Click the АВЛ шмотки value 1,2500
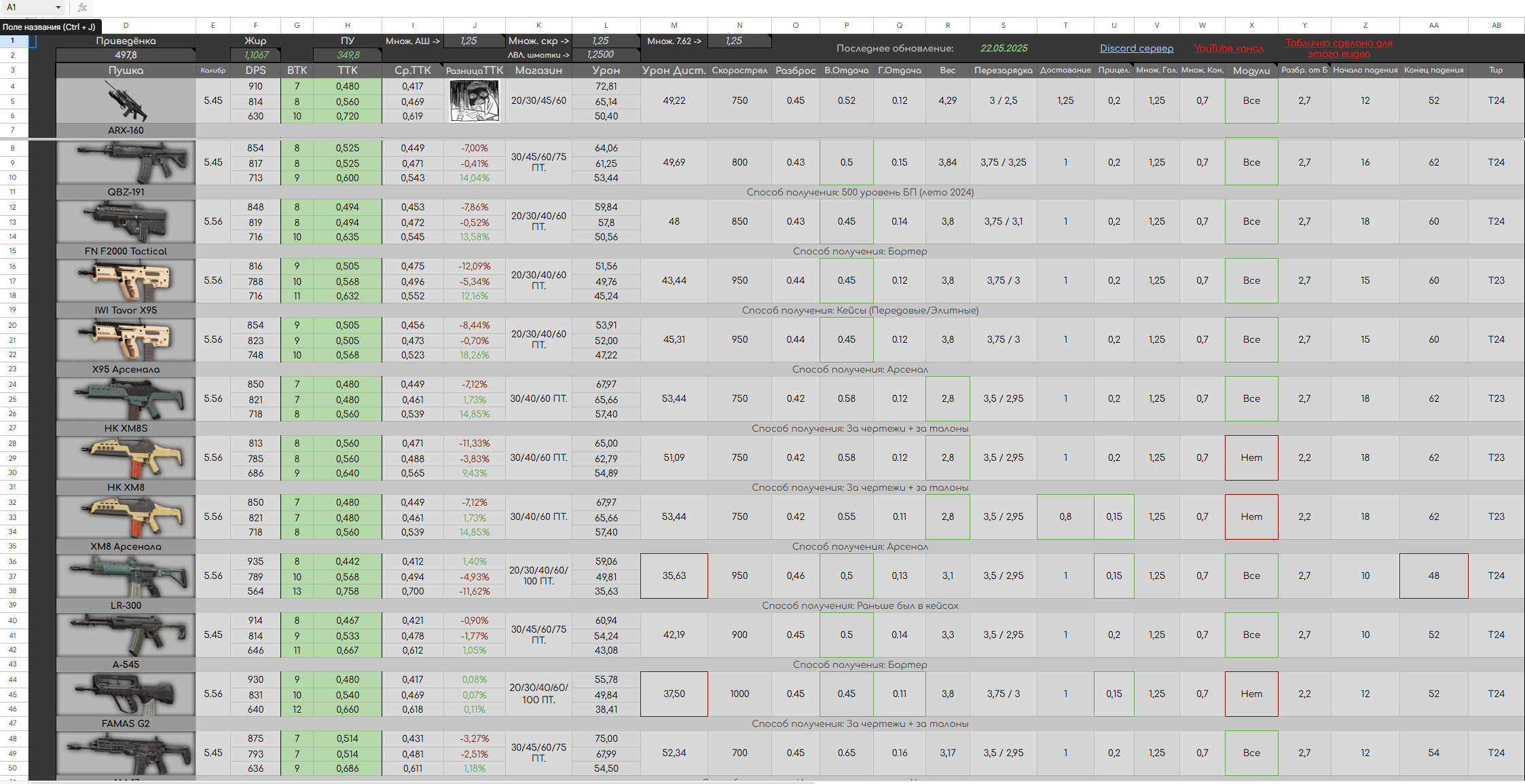Screen dimensions: 1525x784 coord(606,55)
